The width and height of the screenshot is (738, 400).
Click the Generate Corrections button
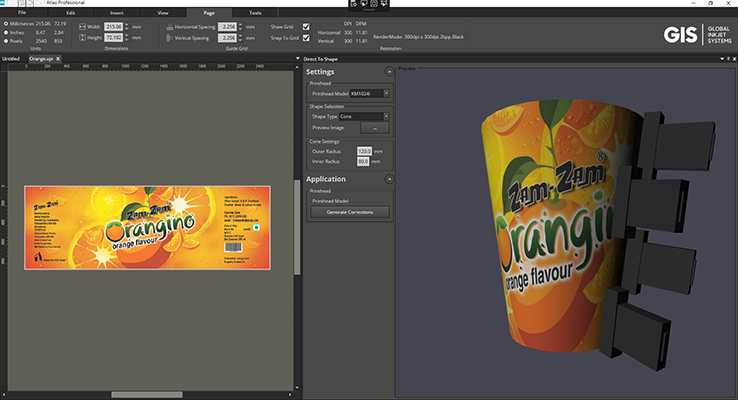(350, 212)
